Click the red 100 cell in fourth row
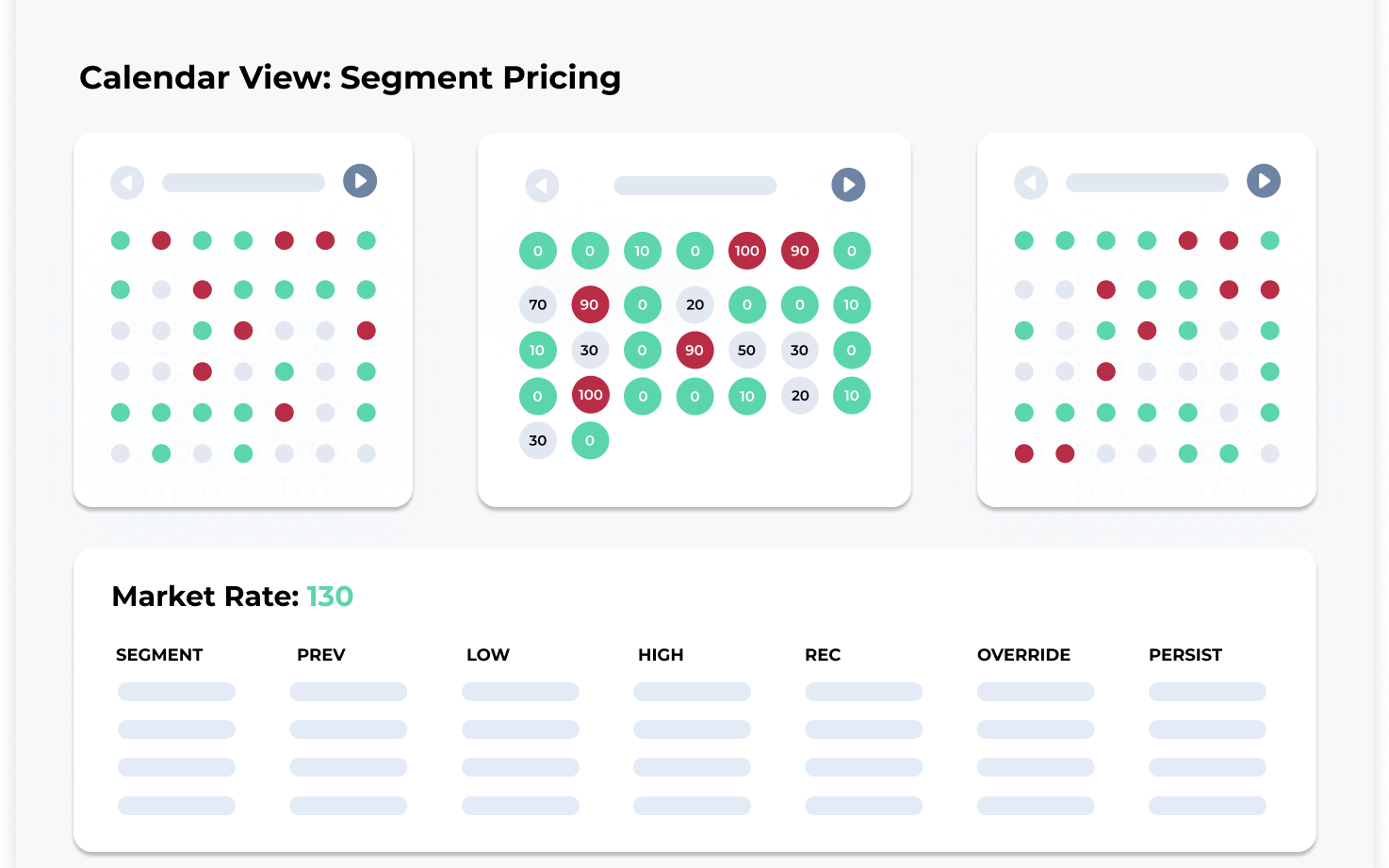1389x868 pixels. (x=591, y=395)
